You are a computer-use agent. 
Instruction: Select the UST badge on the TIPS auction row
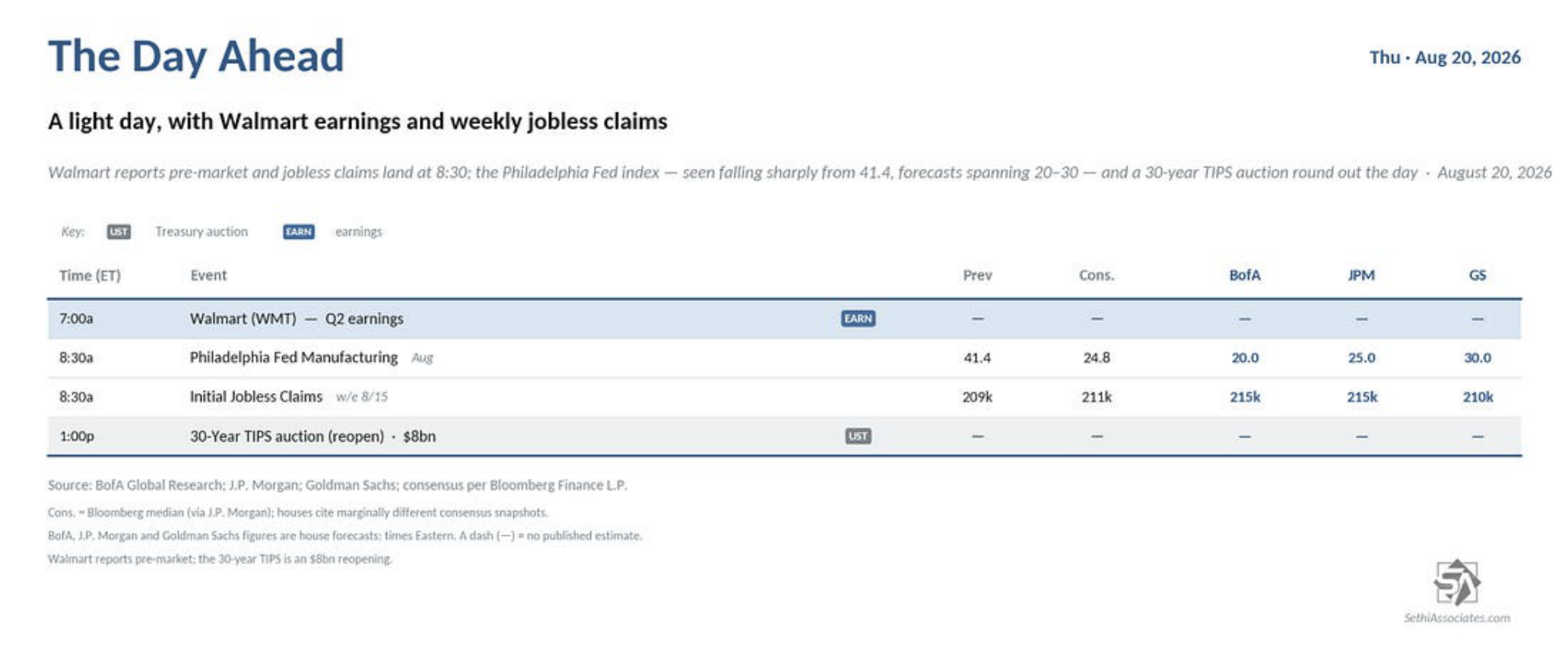[x=859, y=436]
